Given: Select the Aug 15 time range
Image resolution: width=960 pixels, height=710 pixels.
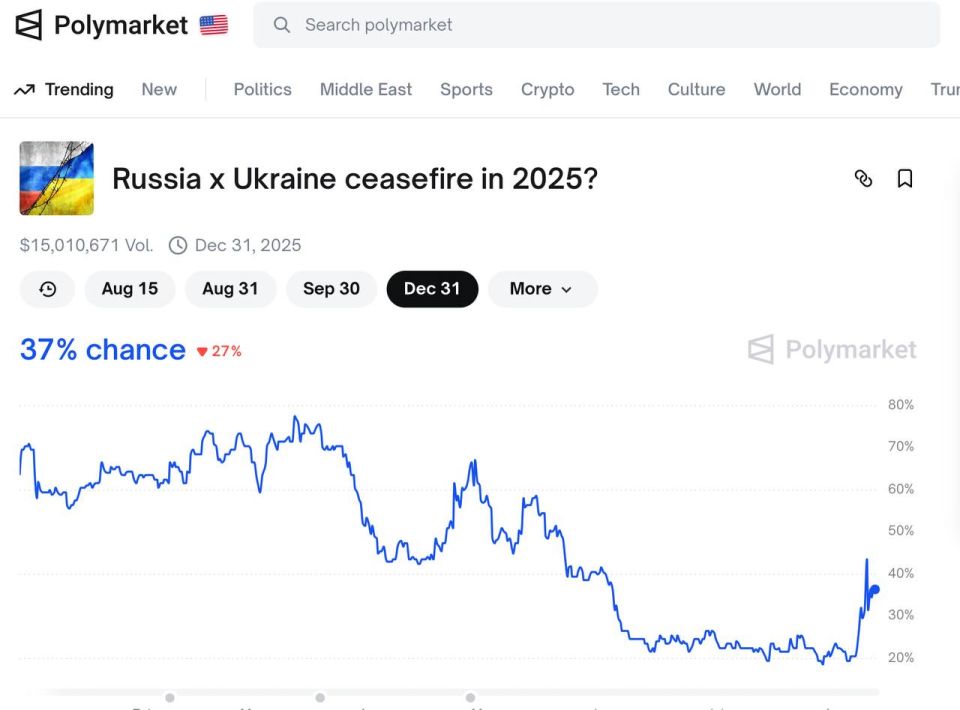Looking at the screenshot, I should 130,289.
